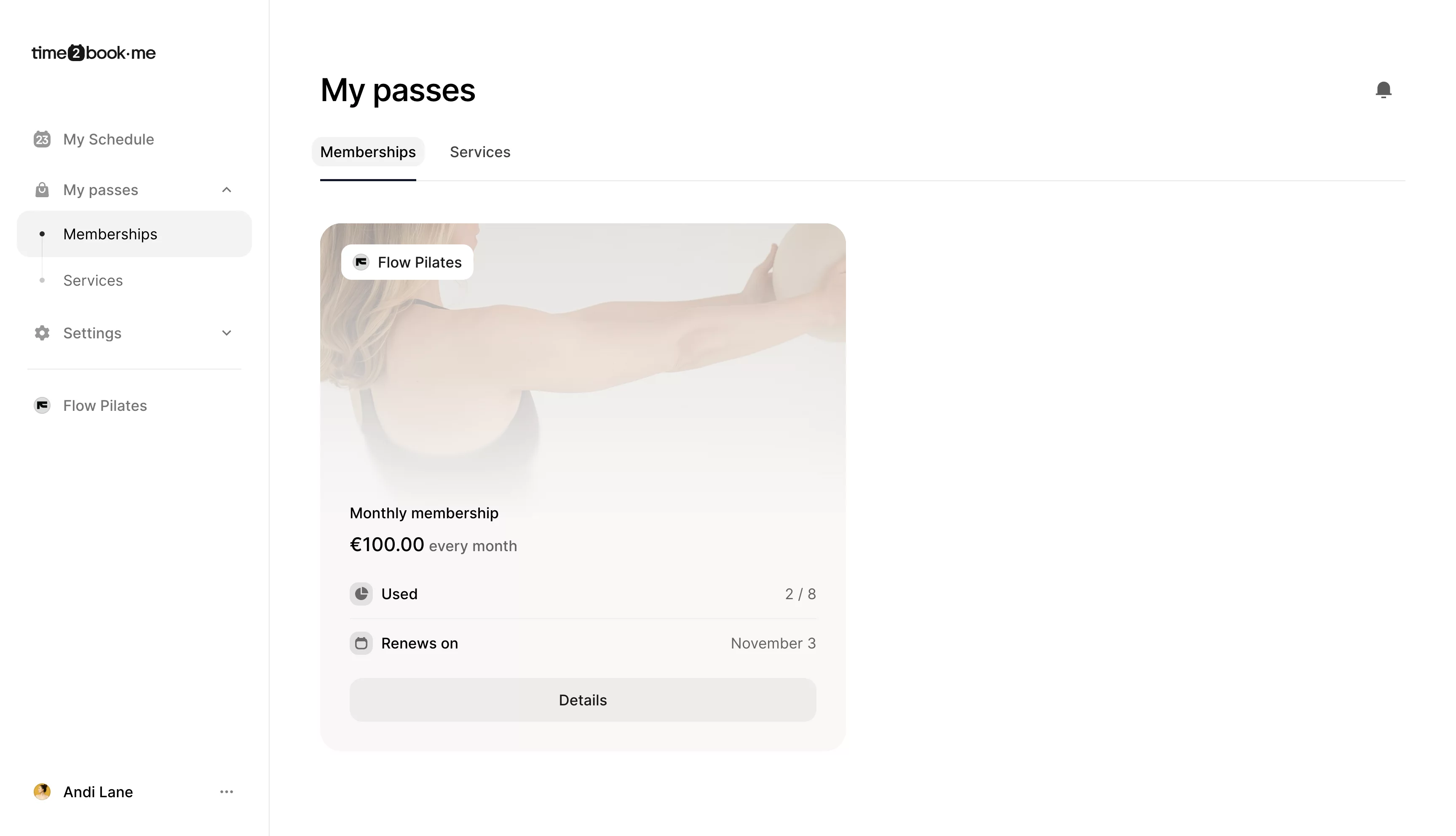Collapse the My passes section
The image size is (1456, 836).
click(227, 190)
